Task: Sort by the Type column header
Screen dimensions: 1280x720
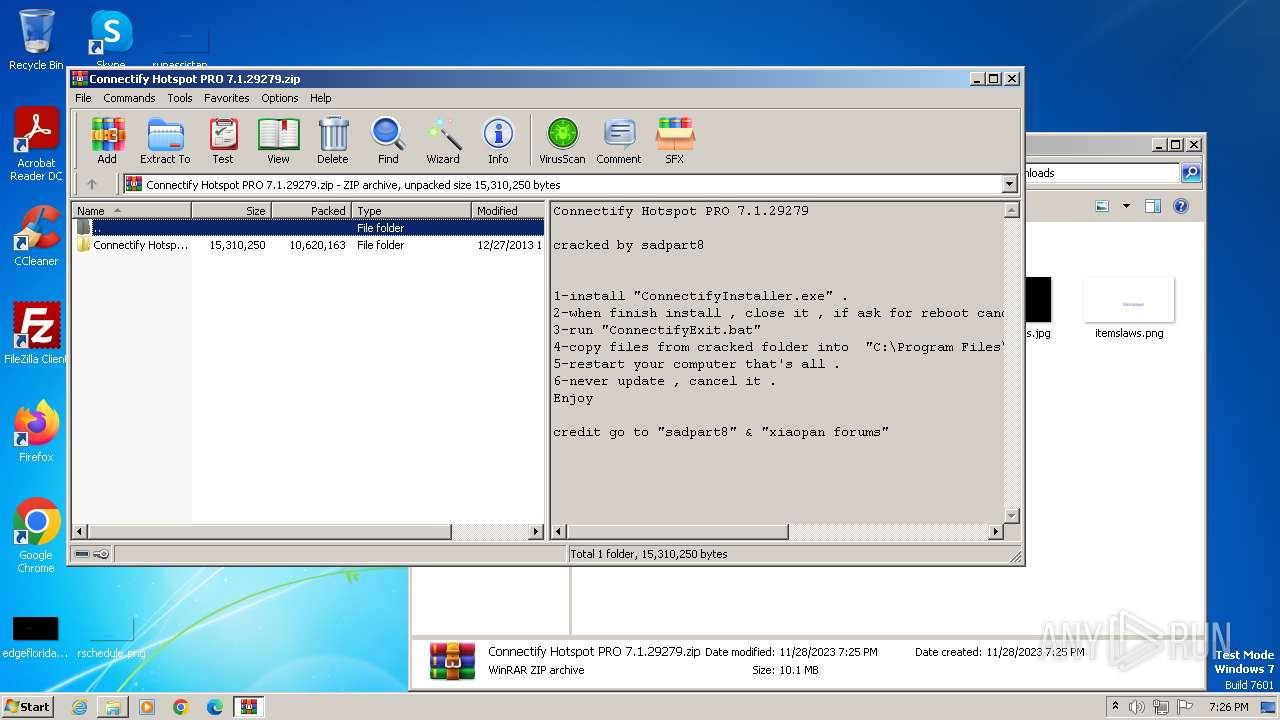Action: pos(411,210)
